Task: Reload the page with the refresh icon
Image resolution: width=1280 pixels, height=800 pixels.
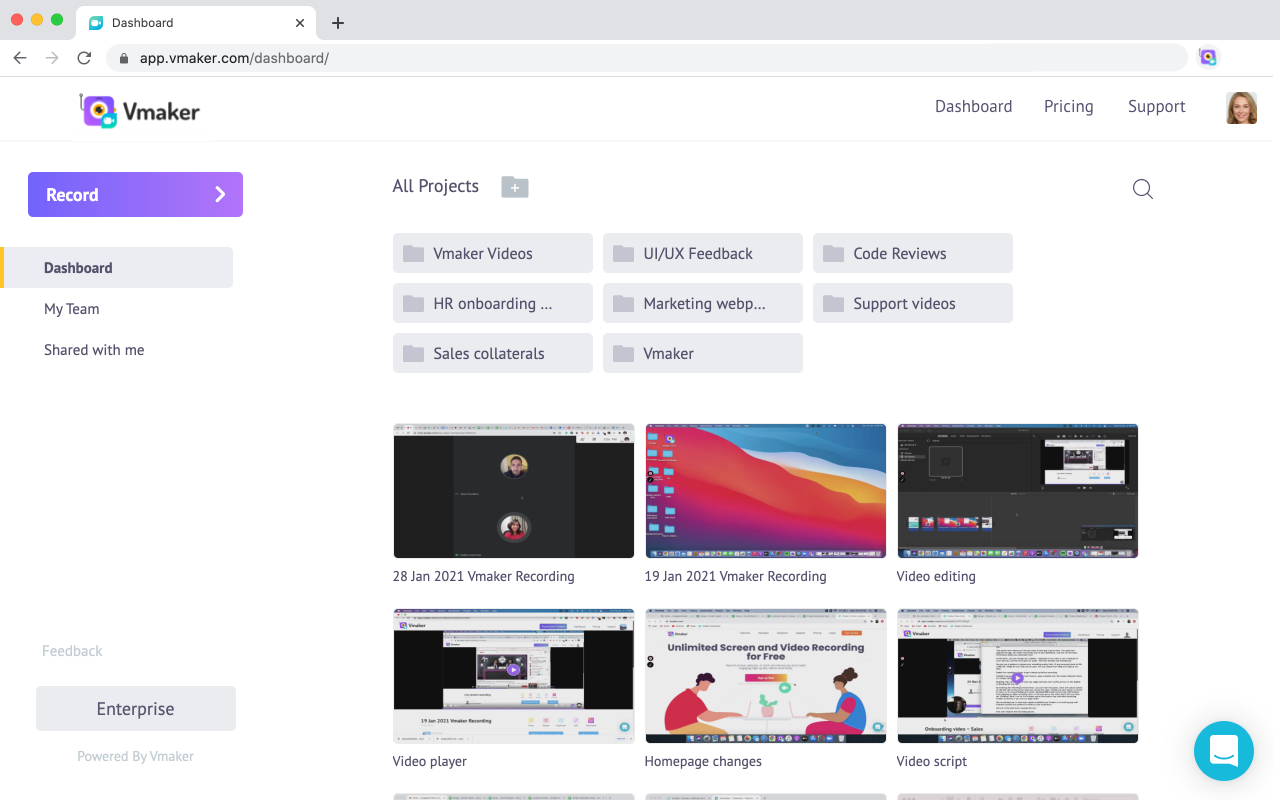Action: [x=84, y=58]
